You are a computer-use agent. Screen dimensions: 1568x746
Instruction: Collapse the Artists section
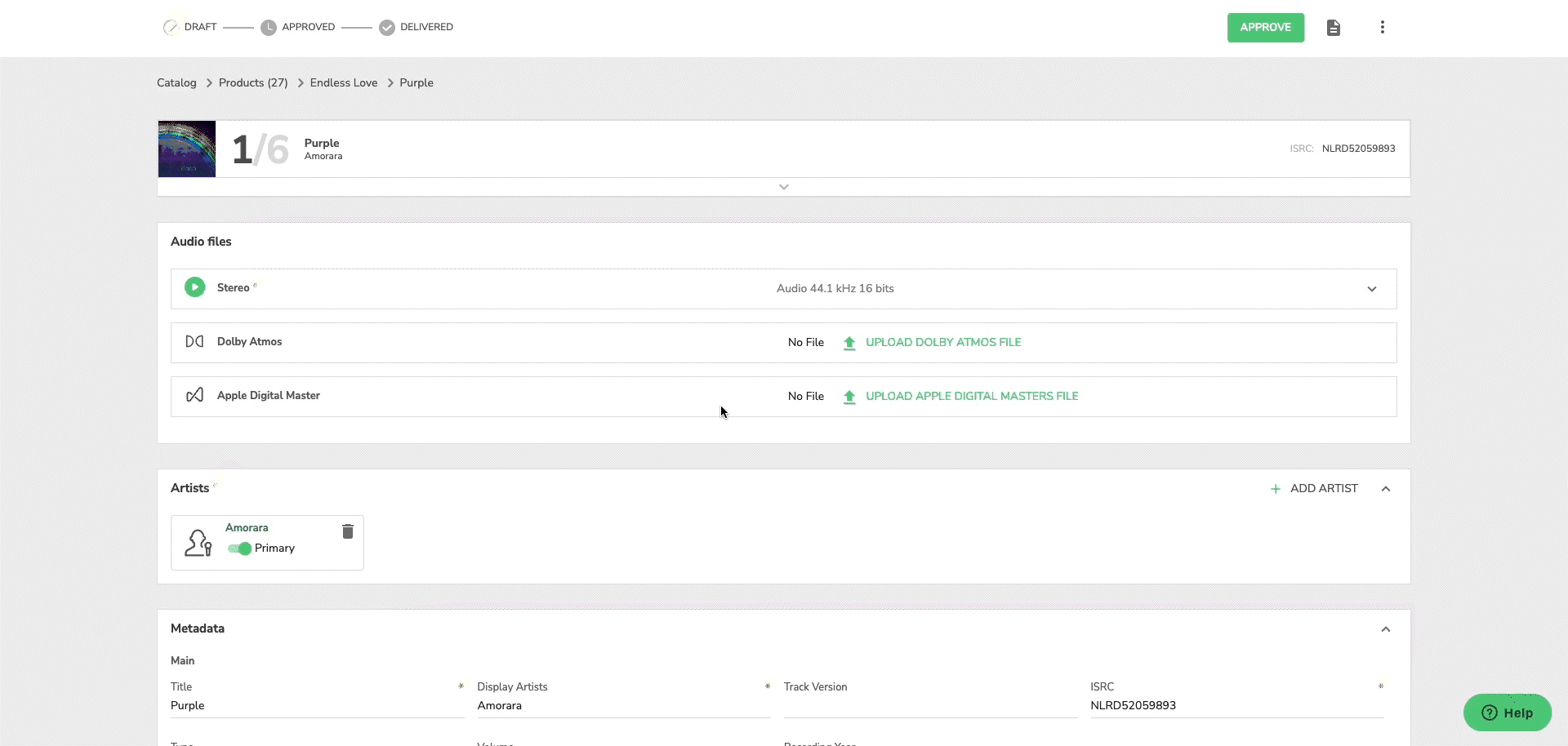click(x=1386, y=489)
